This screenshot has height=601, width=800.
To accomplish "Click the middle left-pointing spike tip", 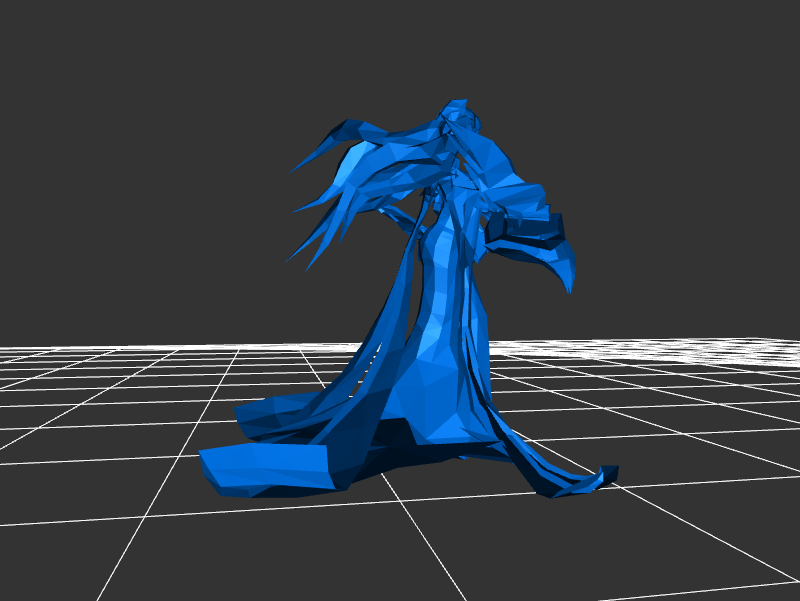I will pos(296,210).
